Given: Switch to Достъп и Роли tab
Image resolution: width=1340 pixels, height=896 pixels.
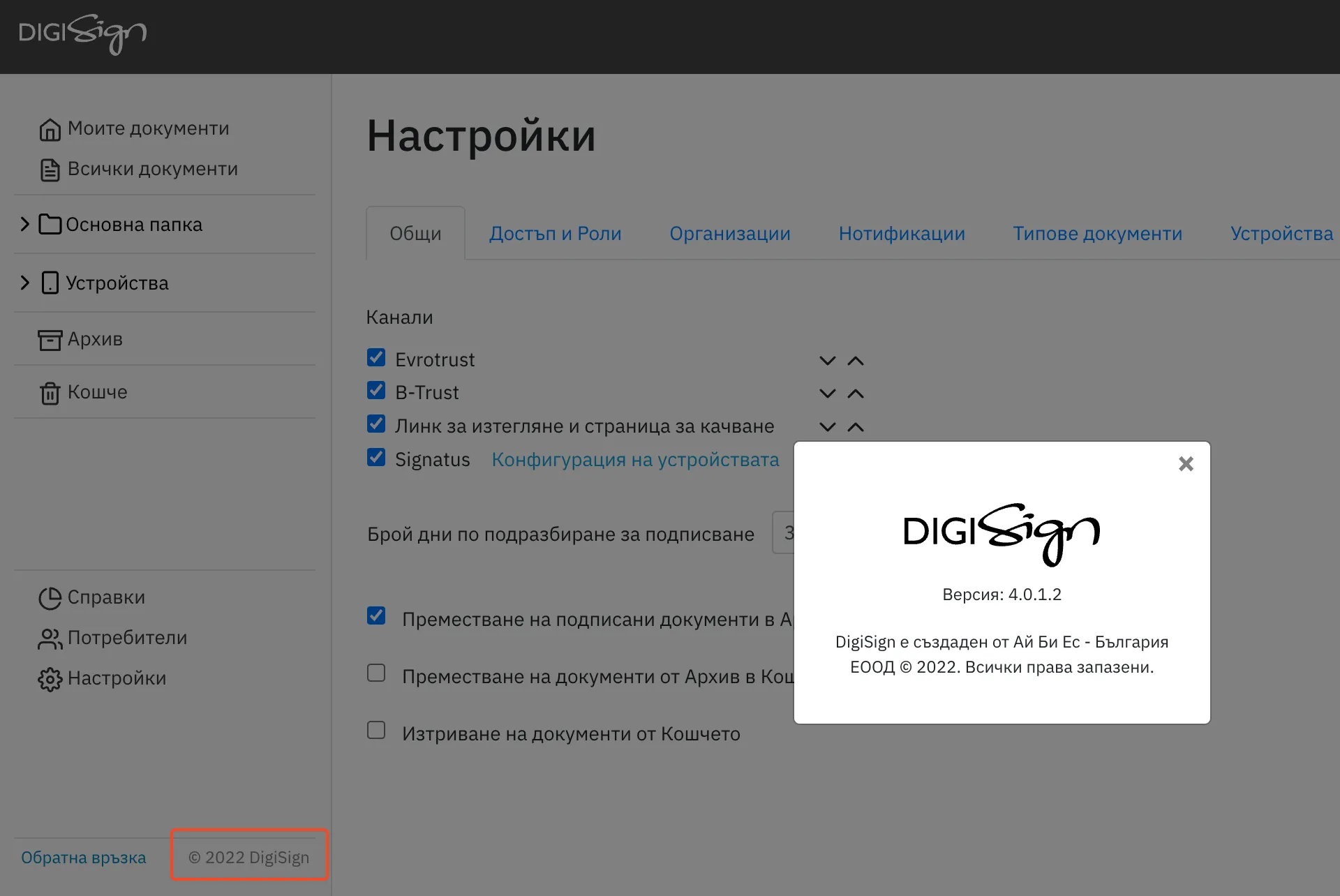Looking at the screenshot, I should click(x=555, y=234).
